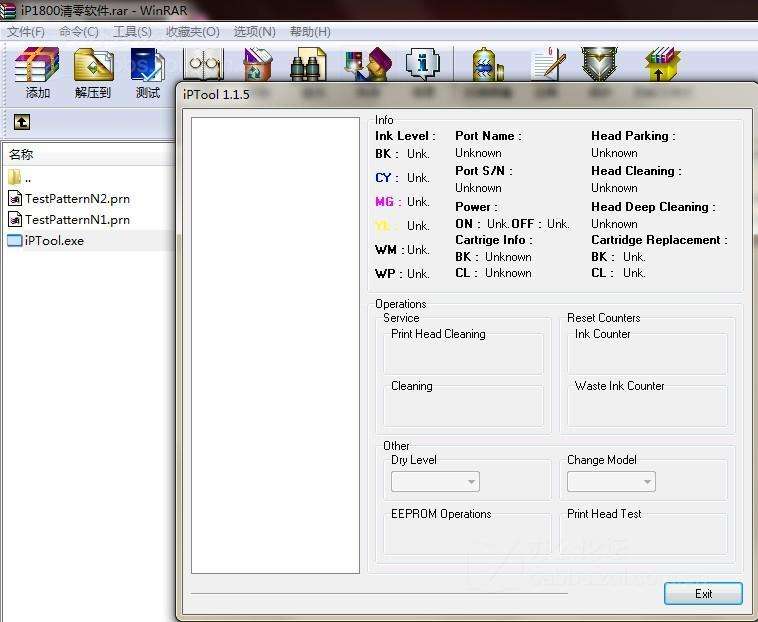
Task: Click the Exit button in iPTool
Action: pos(703,593)
